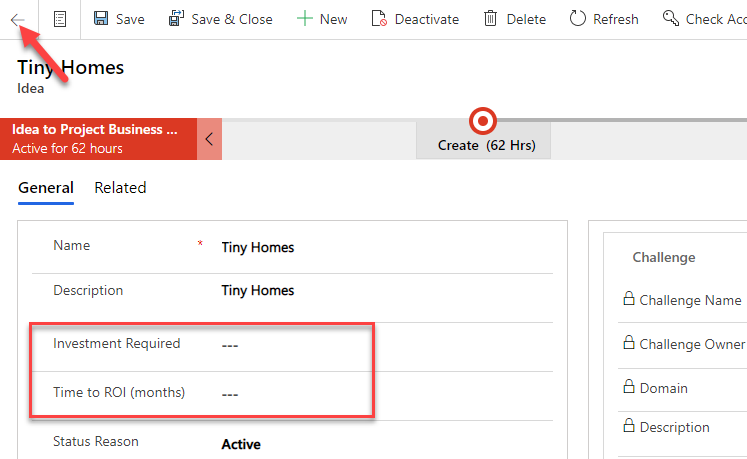The image size is (747, 459).
Task: Edit the Description field value
Action: click(x=380, y=291)
